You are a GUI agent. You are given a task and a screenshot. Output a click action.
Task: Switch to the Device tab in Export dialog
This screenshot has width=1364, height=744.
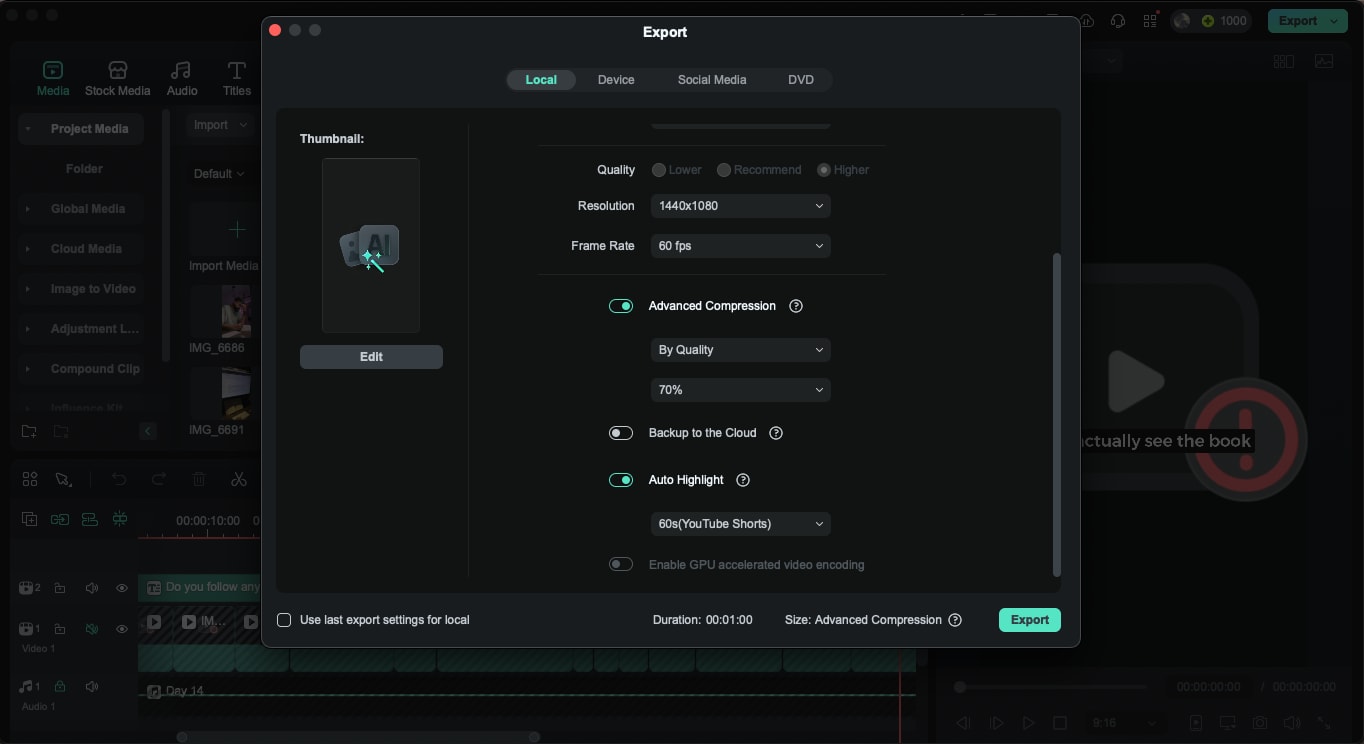pos(616,79)
